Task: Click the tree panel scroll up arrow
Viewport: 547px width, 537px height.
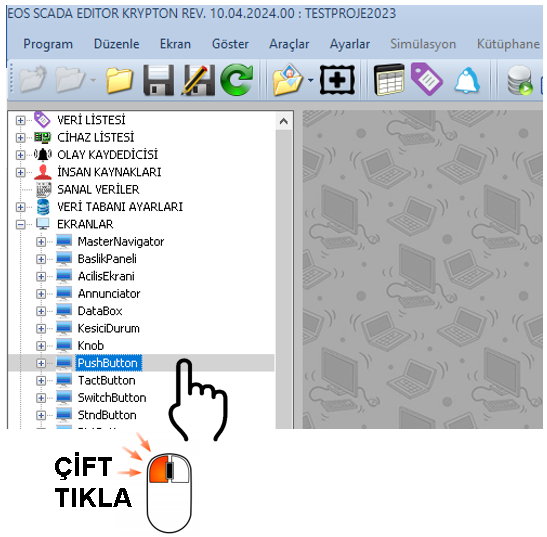Action: tap(284, 121)
